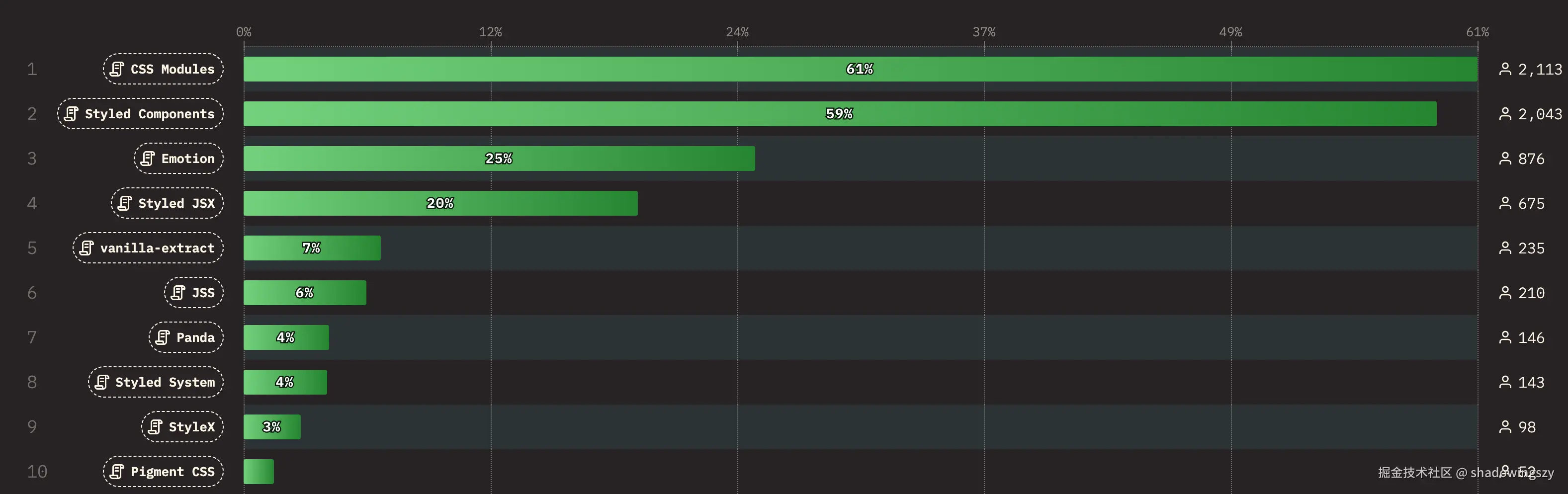
Task: Click the 6% JSS bar
Action: [x=304, y=293]
